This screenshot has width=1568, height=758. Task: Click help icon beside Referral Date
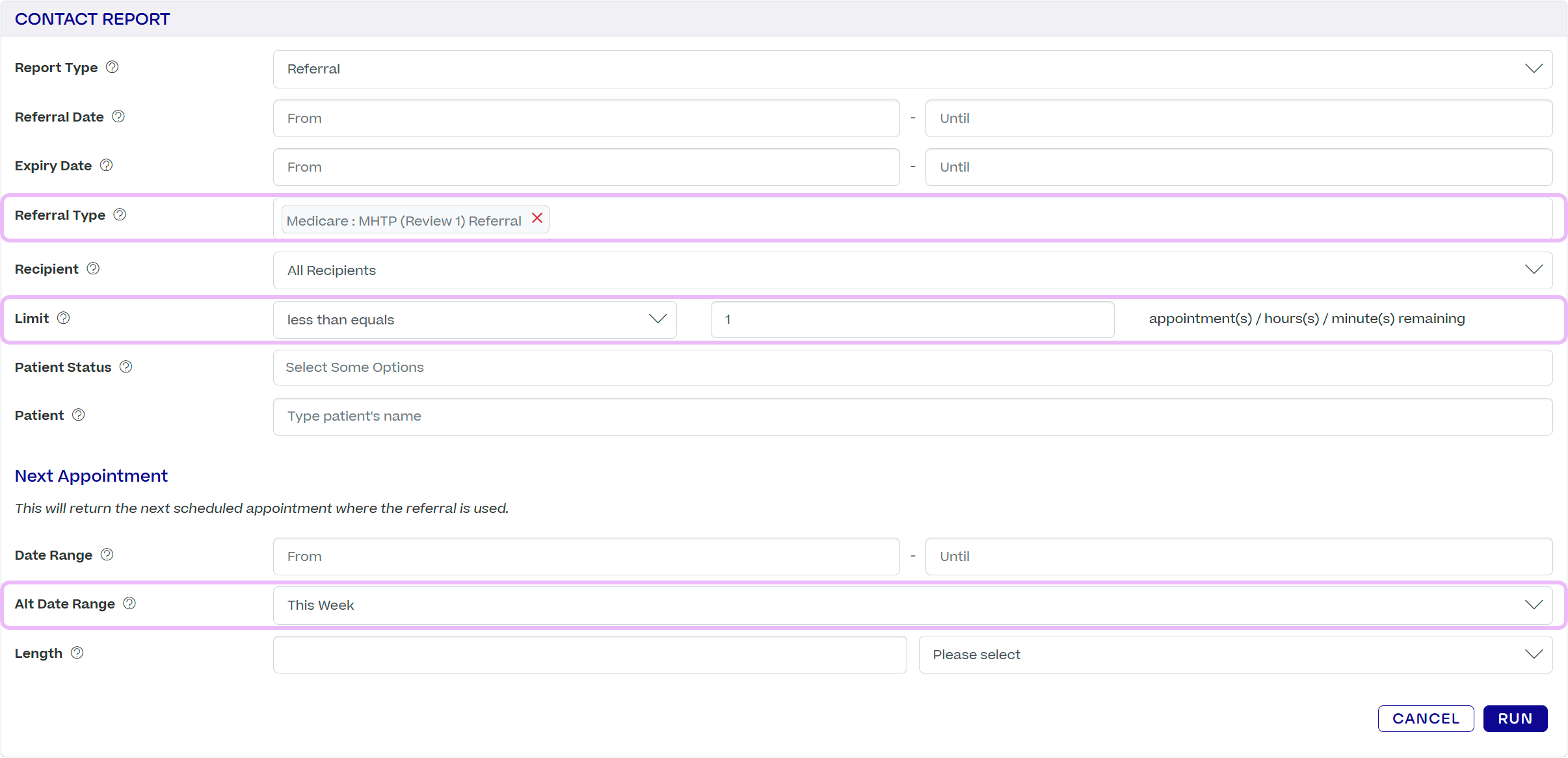[x=118, y=116]
